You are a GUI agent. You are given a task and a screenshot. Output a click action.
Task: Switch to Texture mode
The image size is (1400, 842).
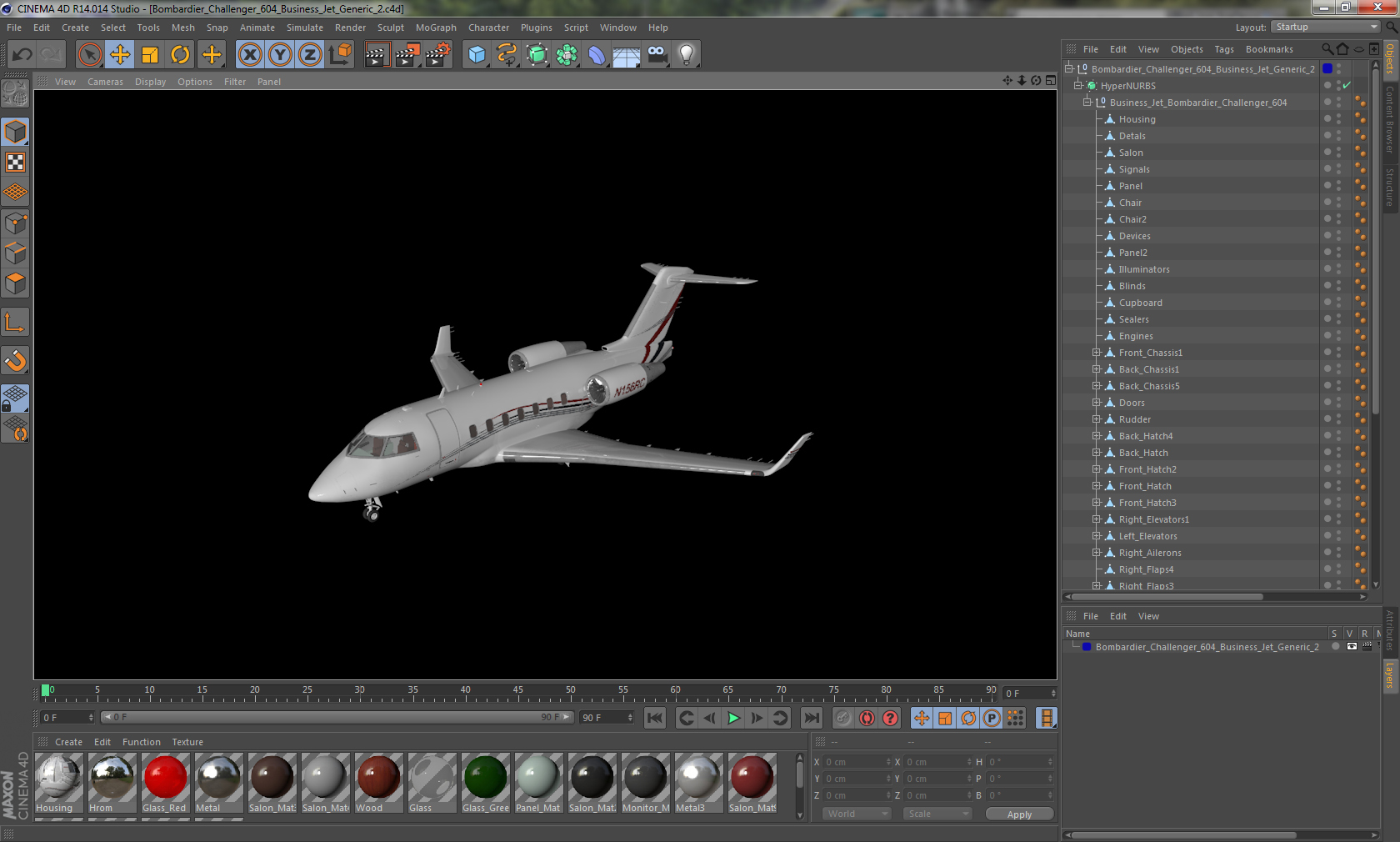point(15,162)
